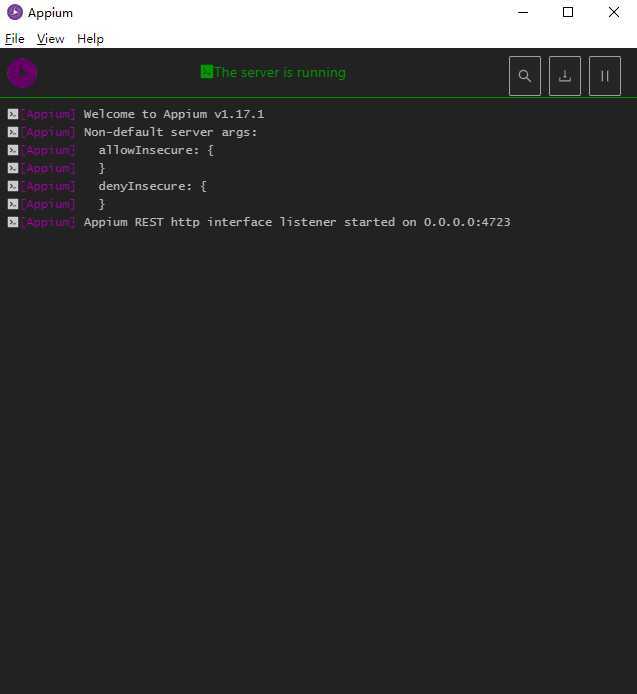637x694 pixels.
Task: Click terminal icon beside 'allowInsecure' line
Action: (13, 150)
